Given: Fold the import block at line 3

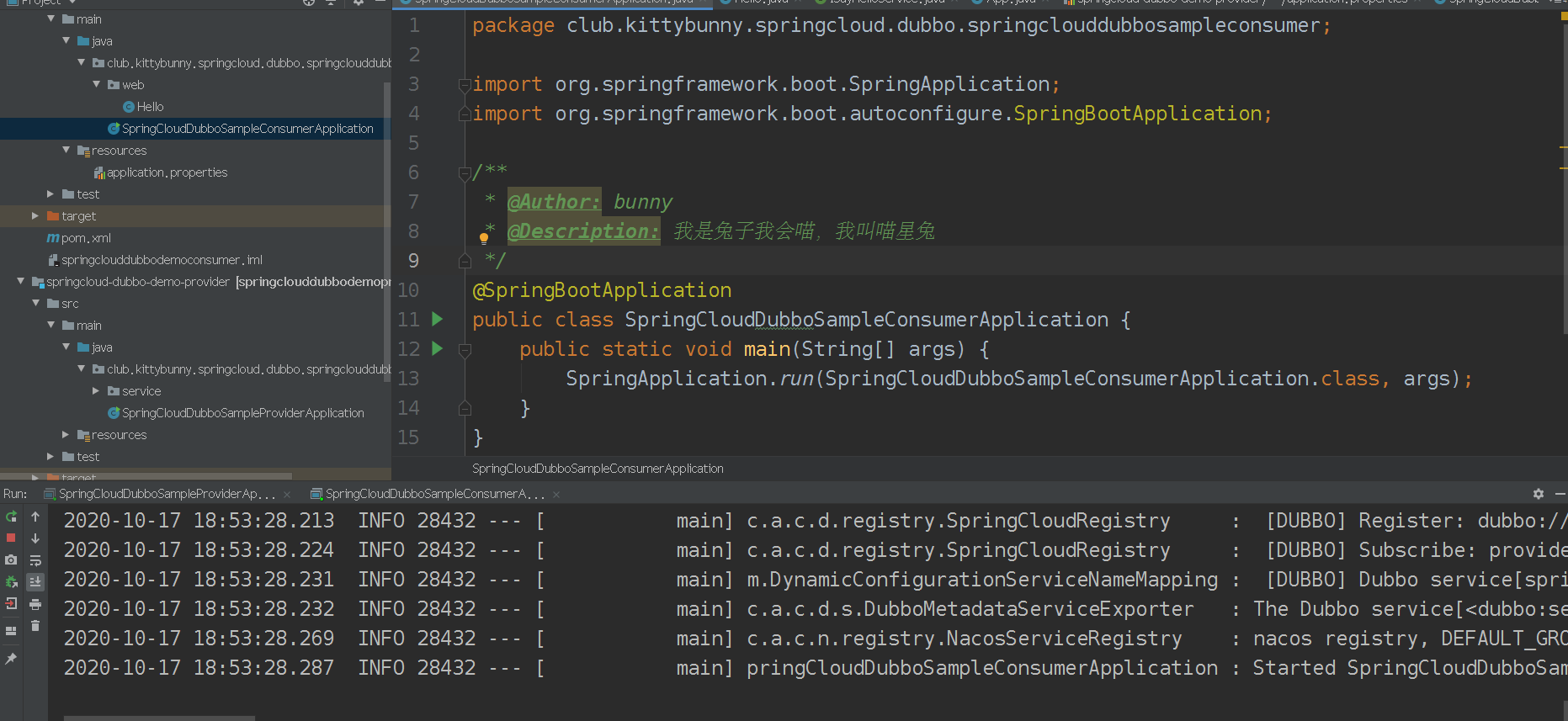Looking at the screenshot, I should pos(464,85).
